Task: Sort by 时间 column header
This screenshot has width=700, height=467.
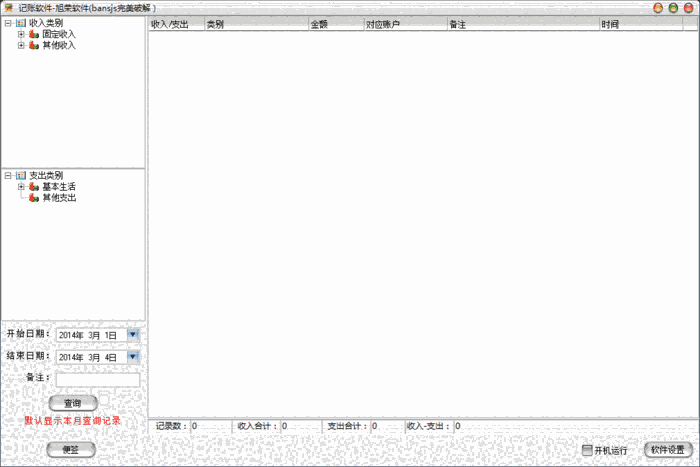Action: tap(641, 24)
